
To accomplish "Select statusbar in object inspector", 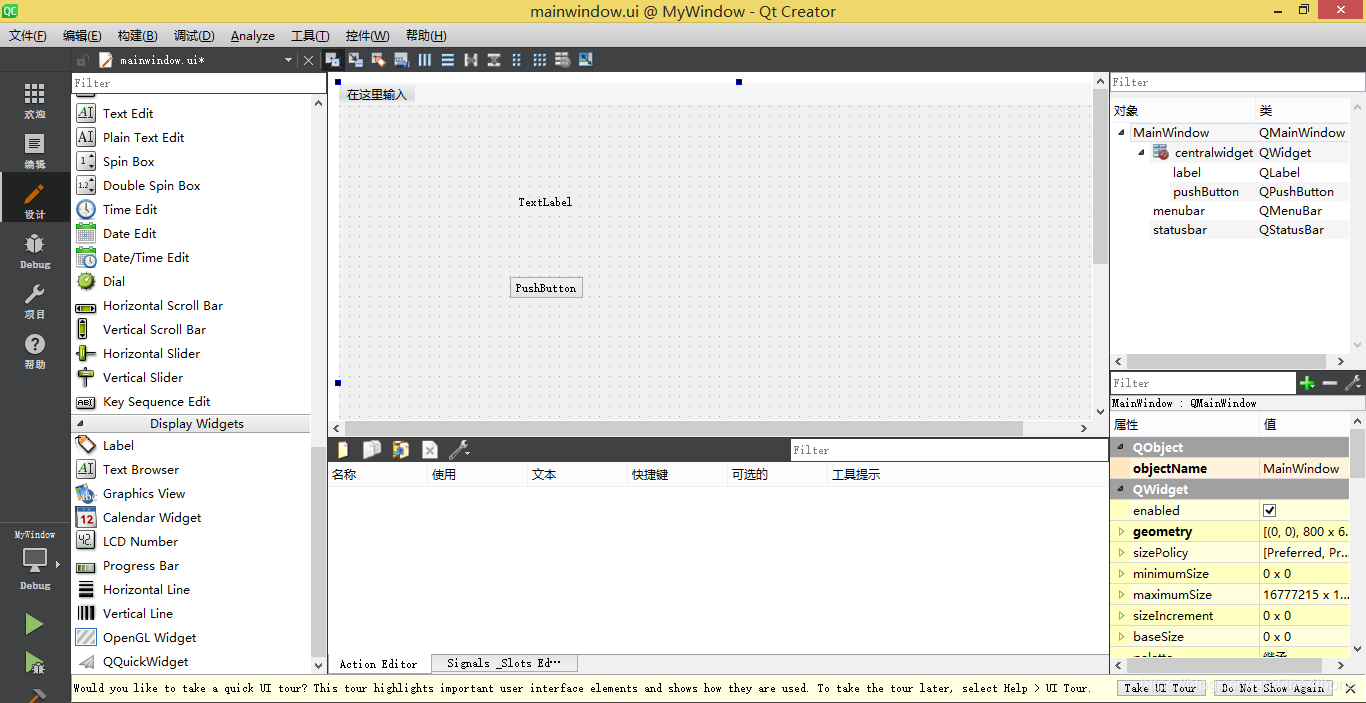I will tap(1180, 230).
